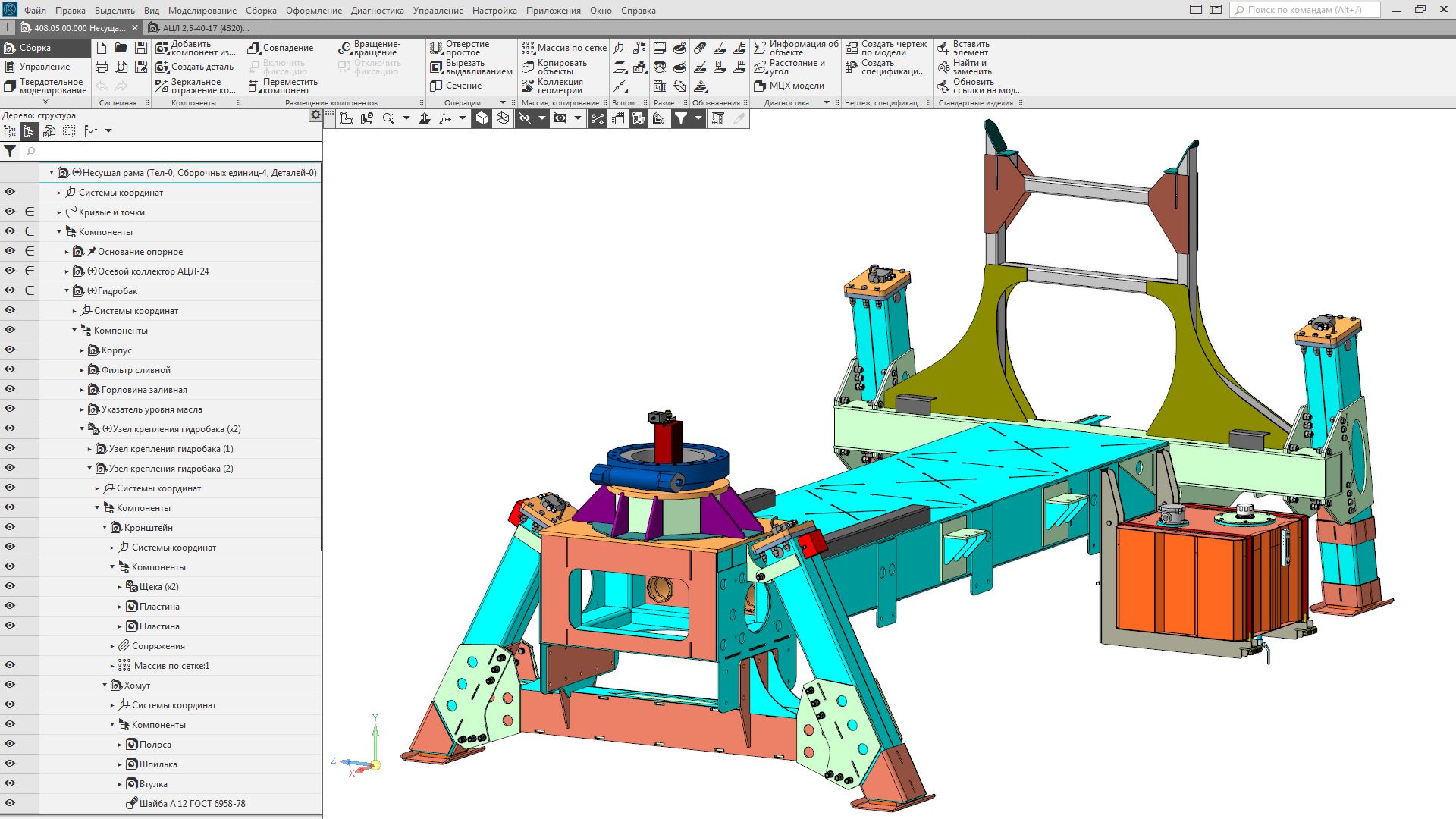Collapse the Гидробак tree node
This screenshot has height=819, width=1456.
click(x=67, y=291)
